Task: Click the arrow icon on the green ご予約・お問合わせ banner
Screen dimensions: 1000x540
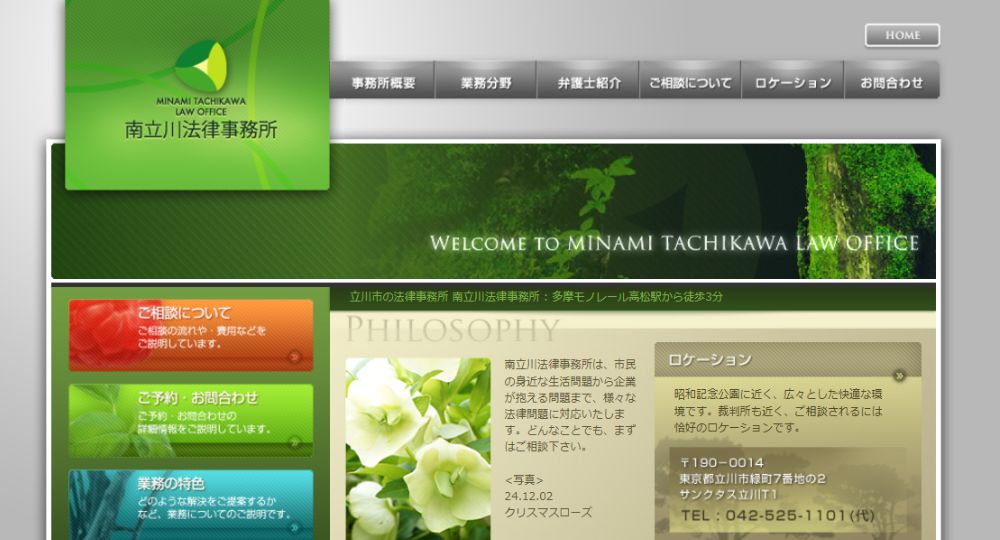Action: (294, 441)
